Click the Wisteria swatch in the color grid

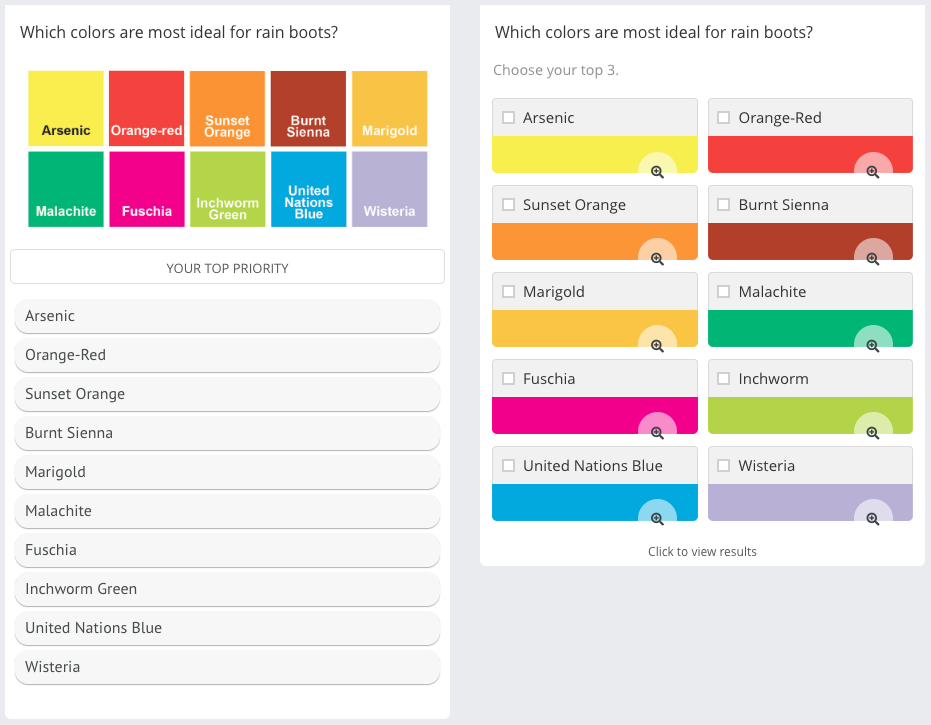389,189
